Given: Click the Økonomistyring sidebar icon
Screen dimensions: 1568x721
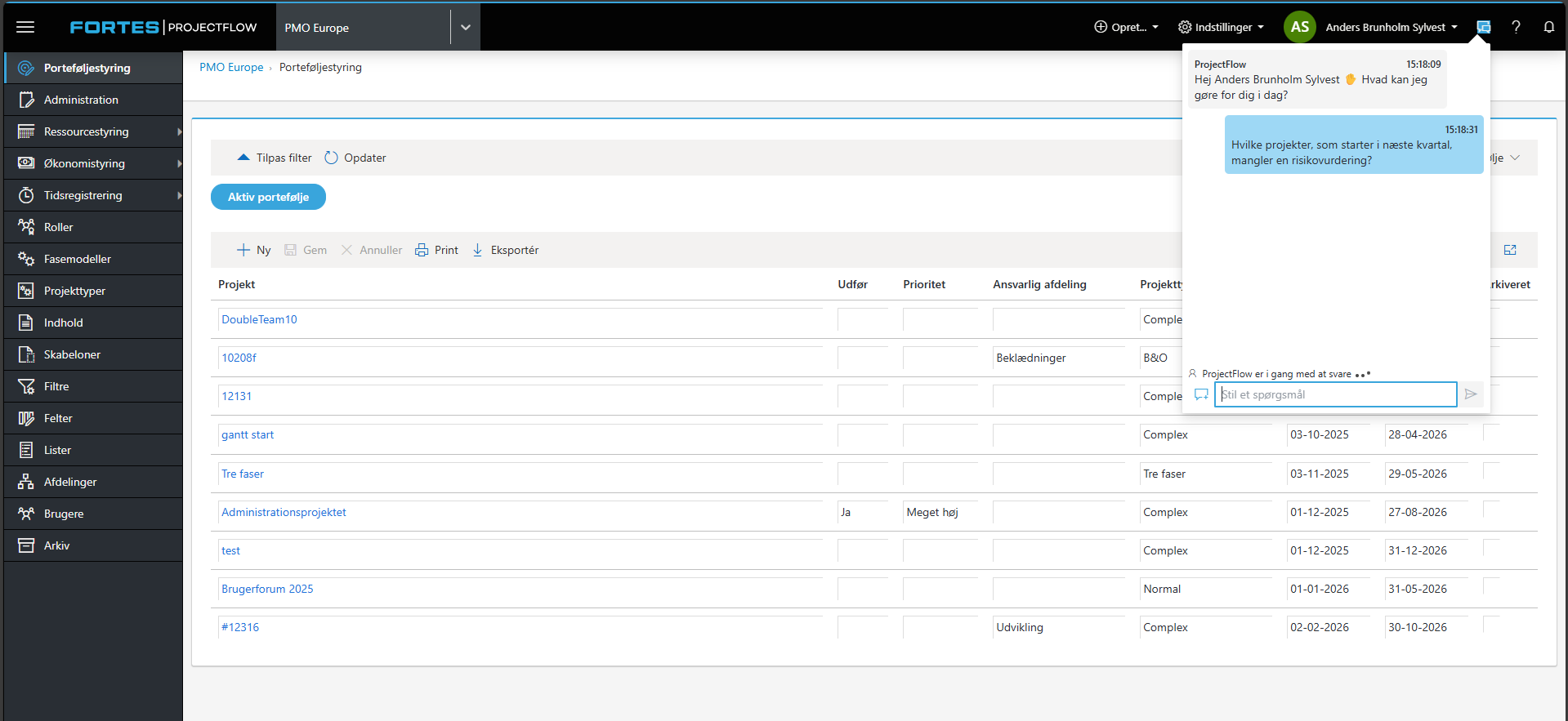Looking at the screenshot, I should 26,163.
